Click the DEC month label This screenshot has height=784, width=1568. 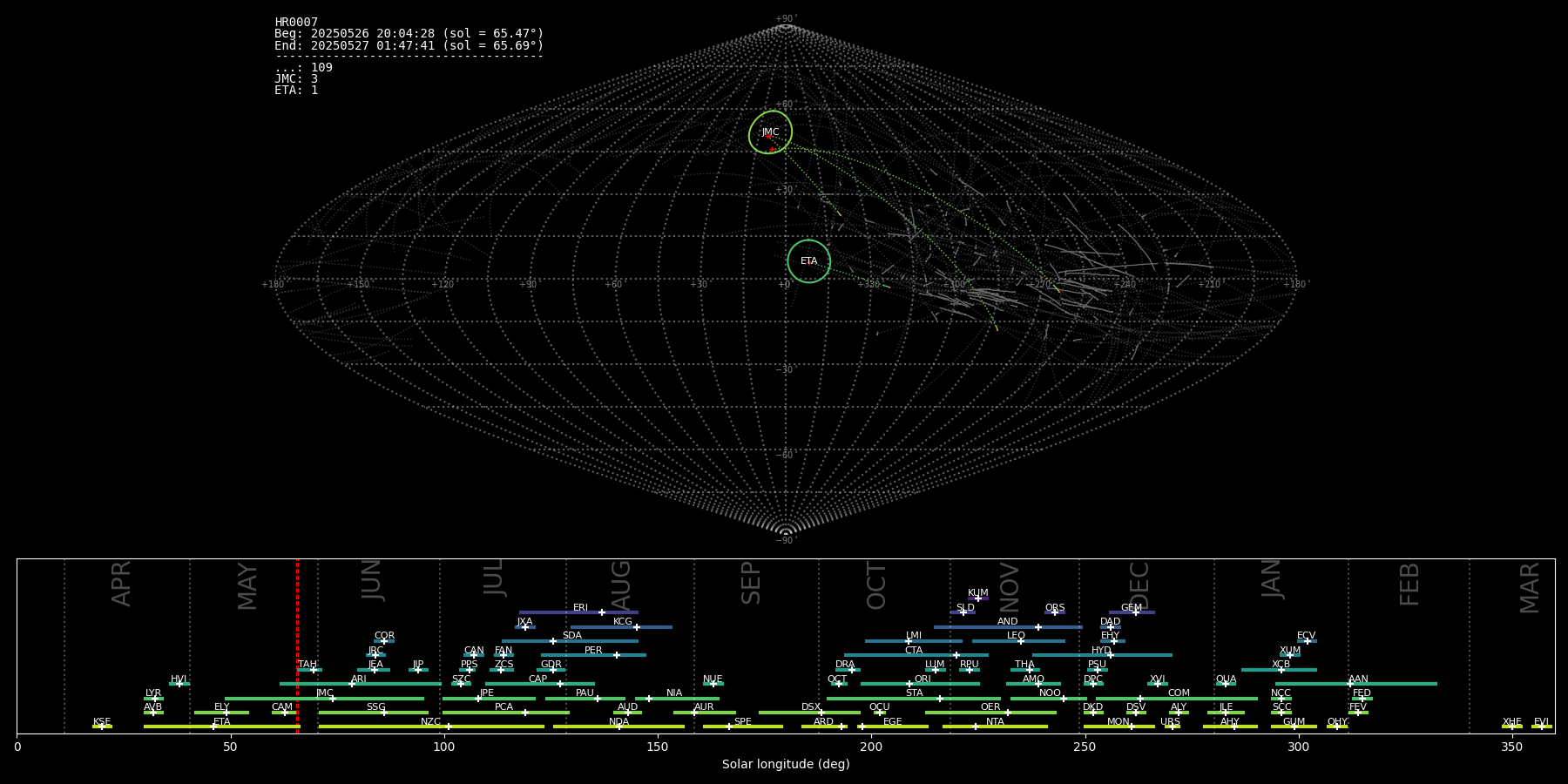[1139, 585]
